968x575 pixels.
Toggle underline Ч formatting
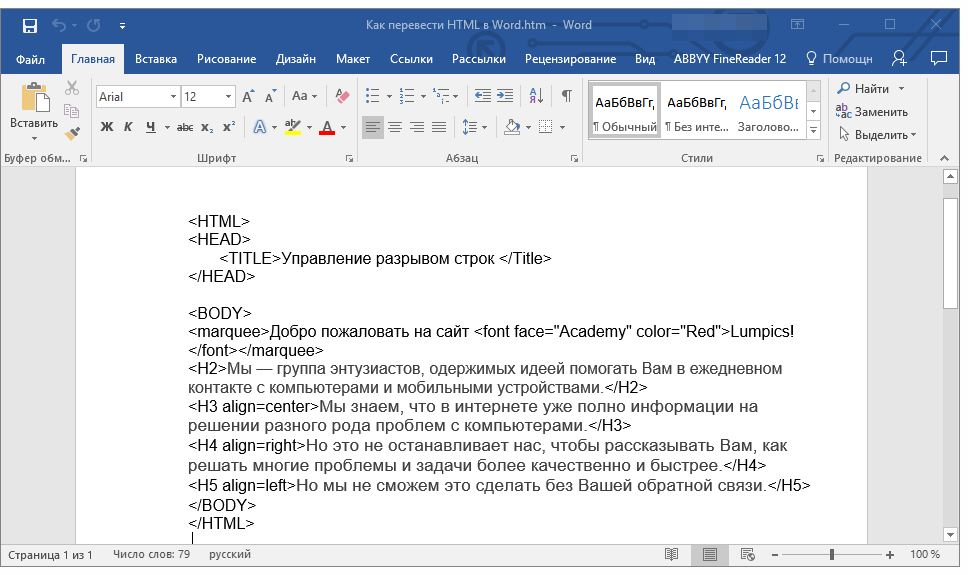click(151, 127)
